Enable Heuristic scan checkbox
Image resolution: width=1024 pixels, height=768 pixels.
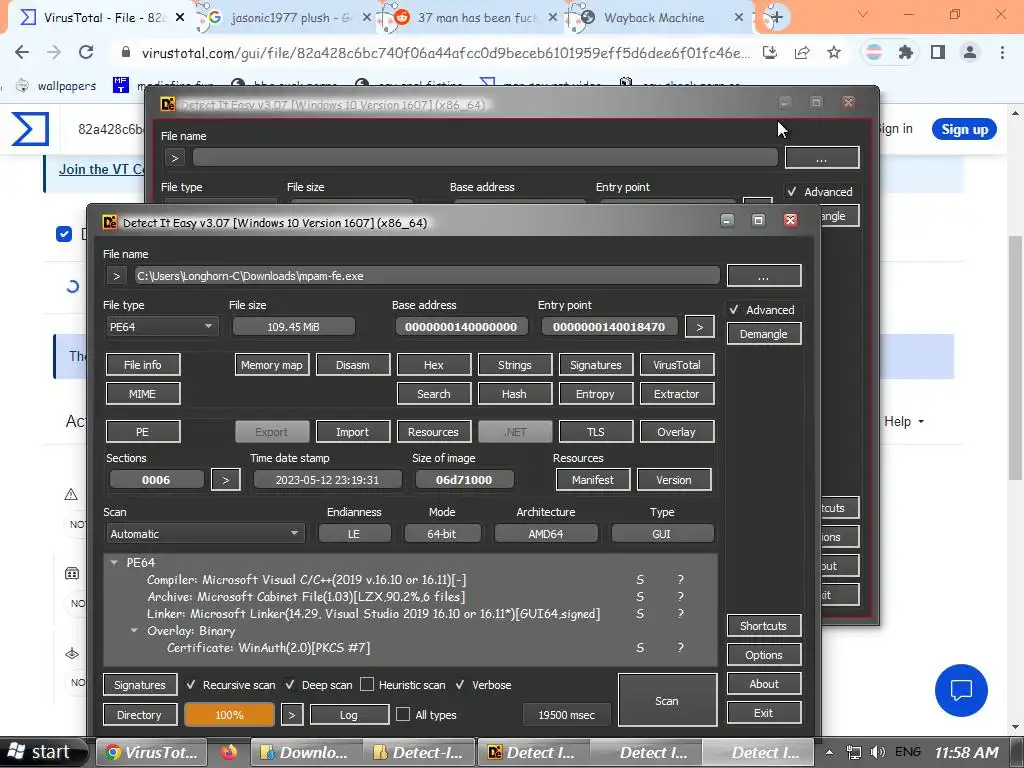point(367,684)
